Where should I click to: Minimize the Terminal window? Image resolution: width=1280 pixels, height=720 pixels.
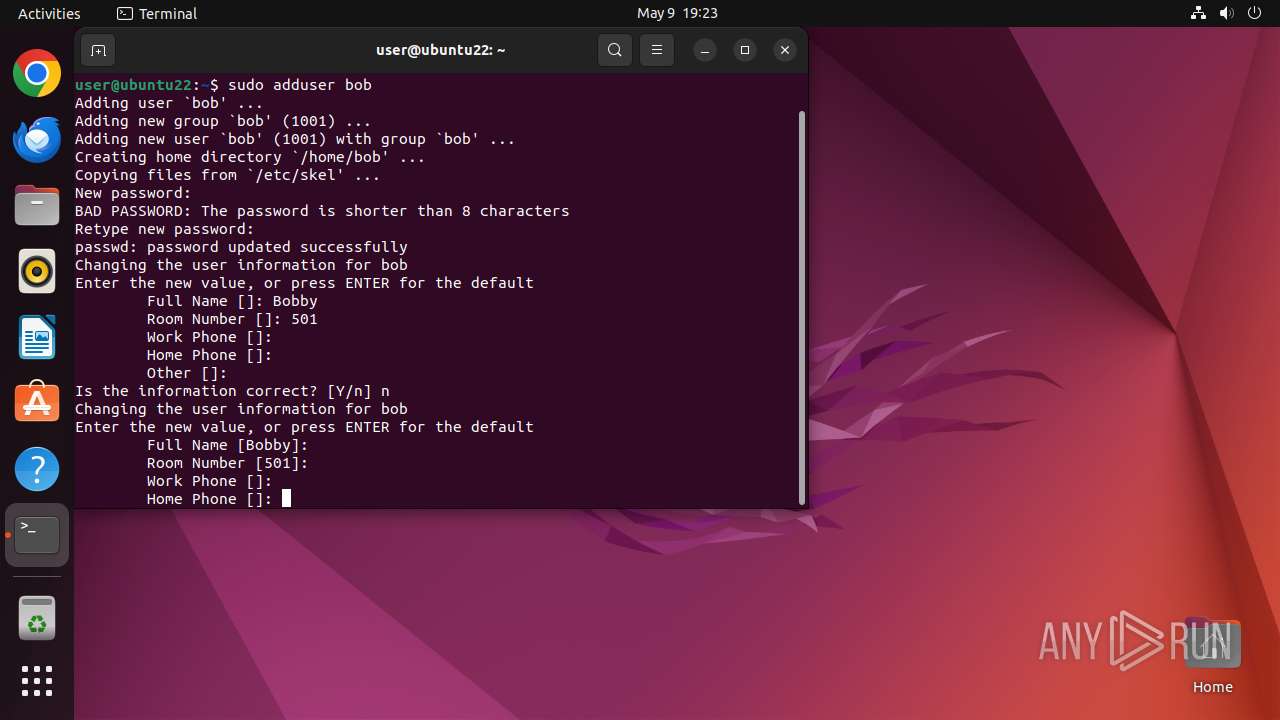pyautogui.click(x=705, y=50)
